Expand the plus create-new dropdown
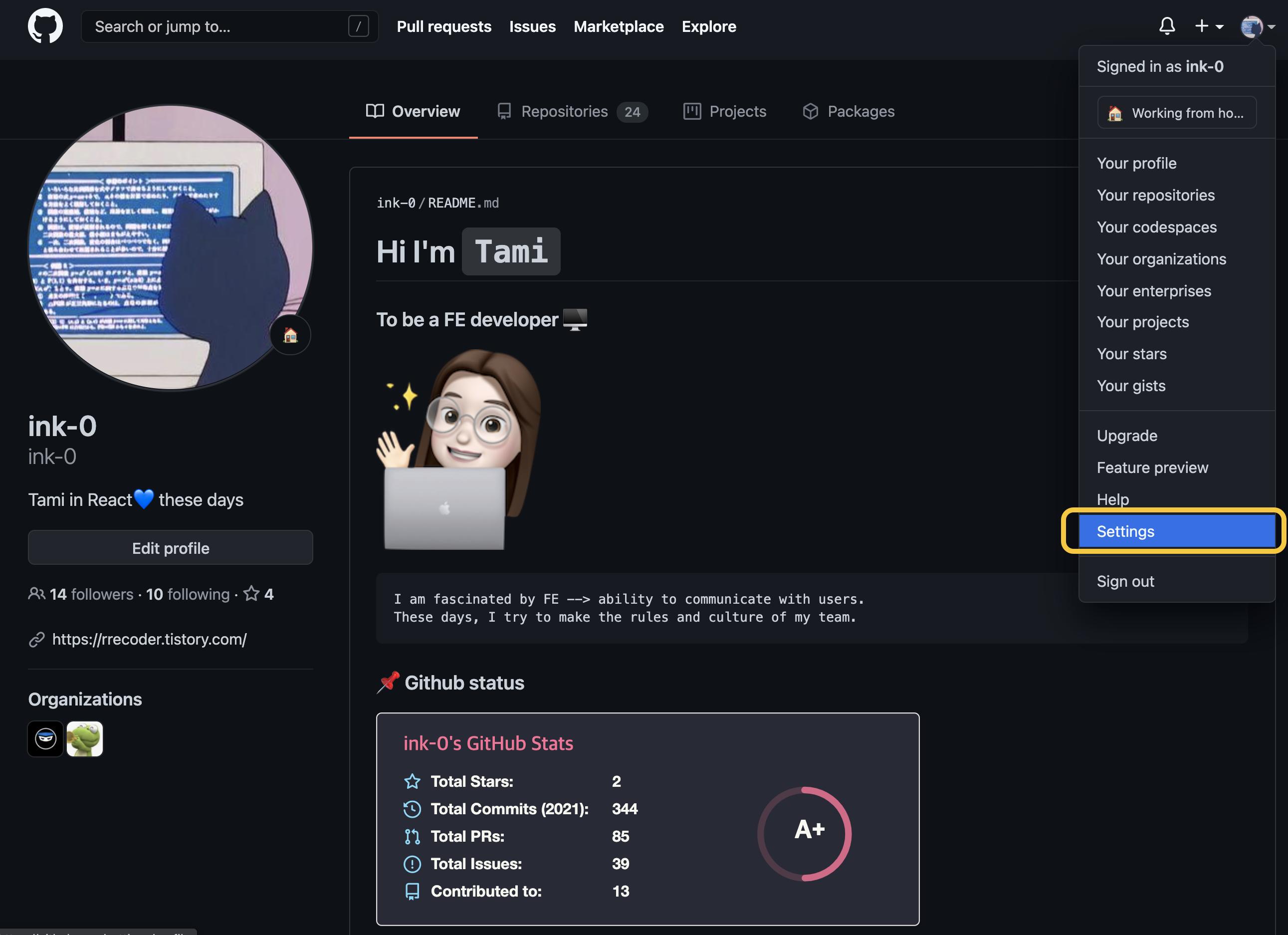This screenshot has height=935, width=1288. (x=1209, y=26)
